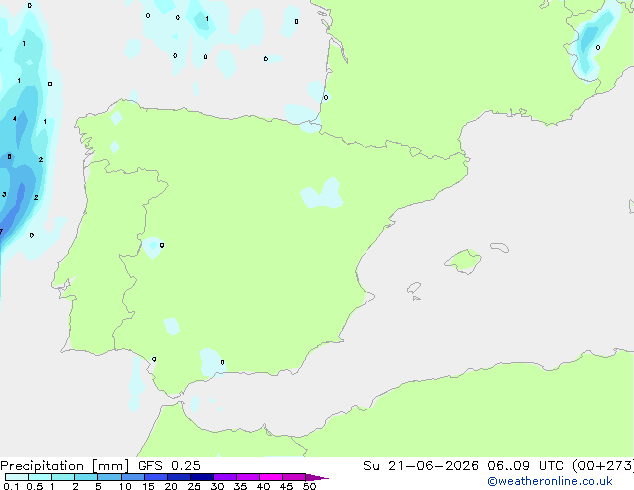Select the legend swatch between 2 and 5
The width and height of the screenshot is (634, 490).
pos(86,477)
